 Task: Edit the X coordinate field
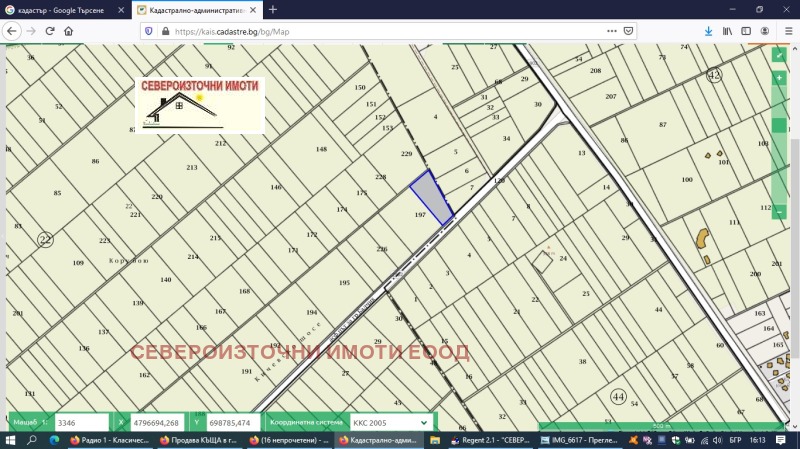(x=157, y=422)
